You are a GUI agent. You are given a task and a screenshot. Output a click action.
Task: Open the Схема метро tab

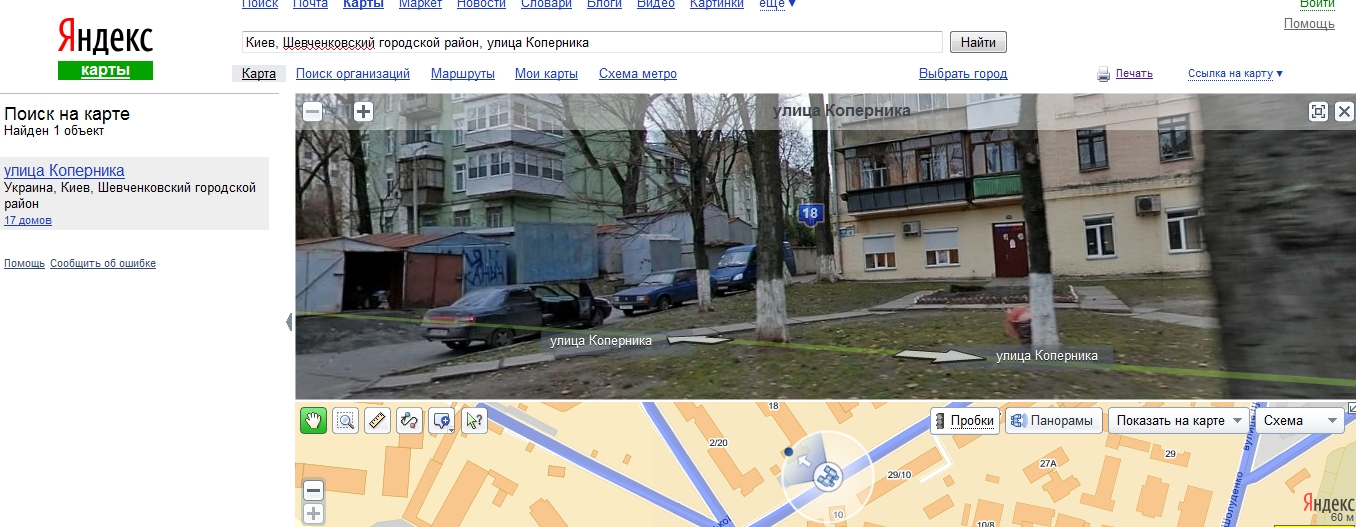[x=638, y=74]
